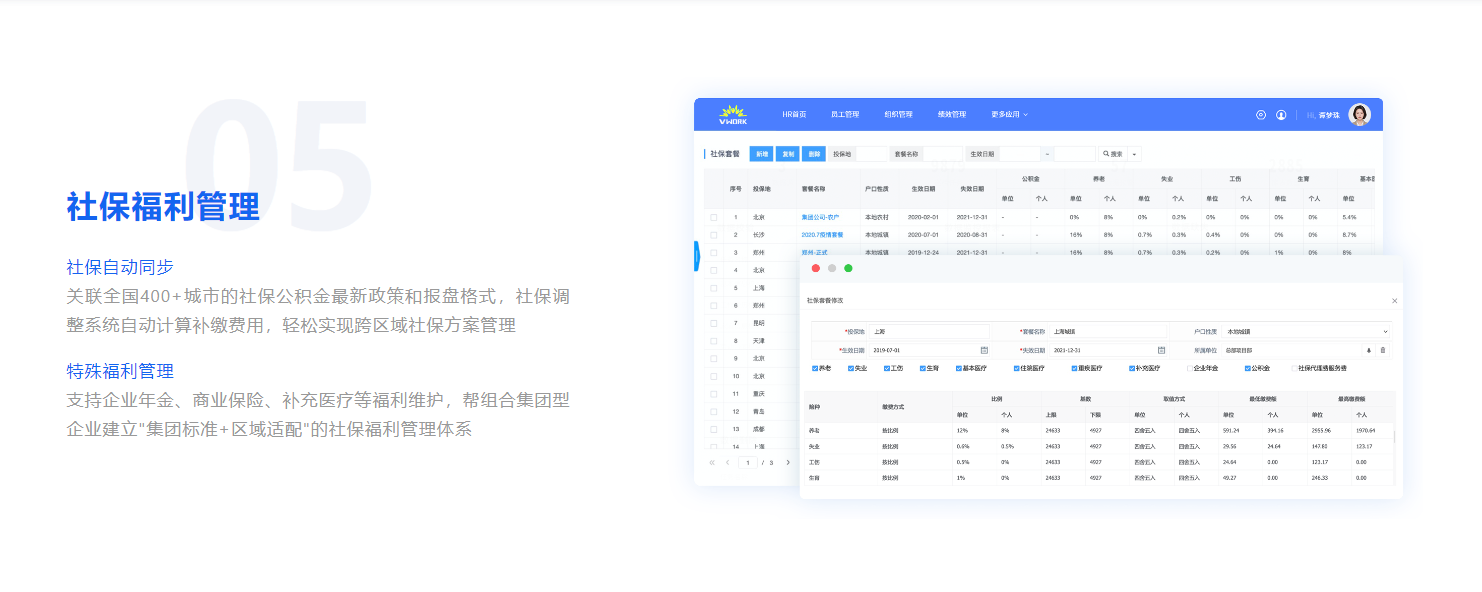1482x592 pixels.
Task: Click the 特殊福利管理 heading
Action: pos(120,371)
